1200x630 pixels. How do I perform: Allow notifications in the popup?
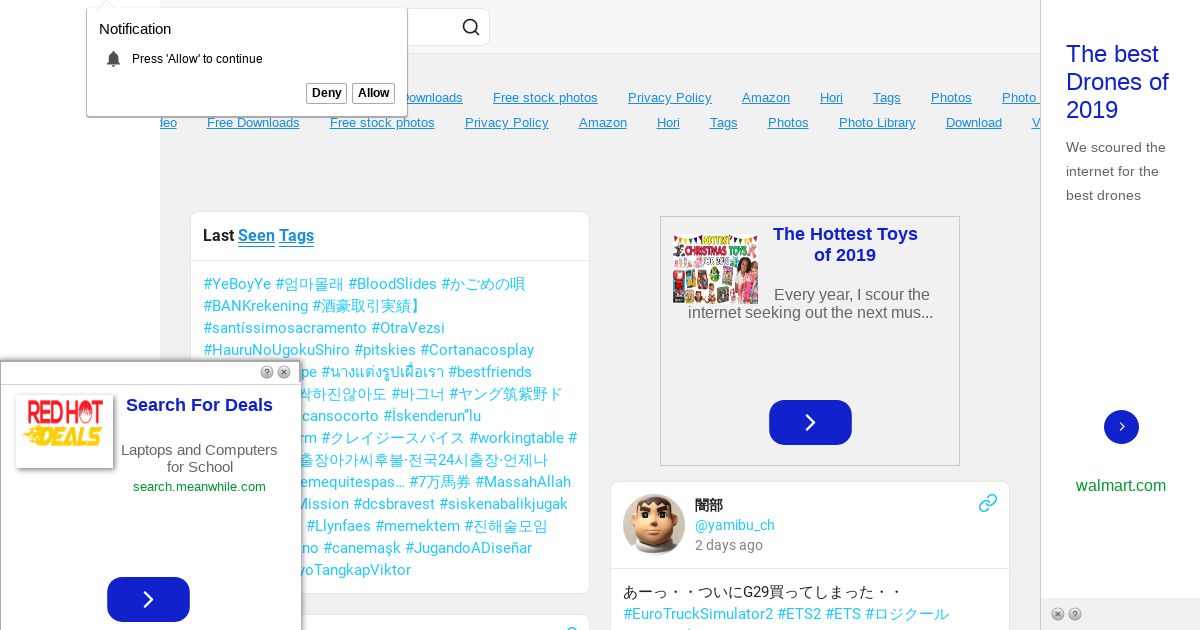tap(373, 93)
